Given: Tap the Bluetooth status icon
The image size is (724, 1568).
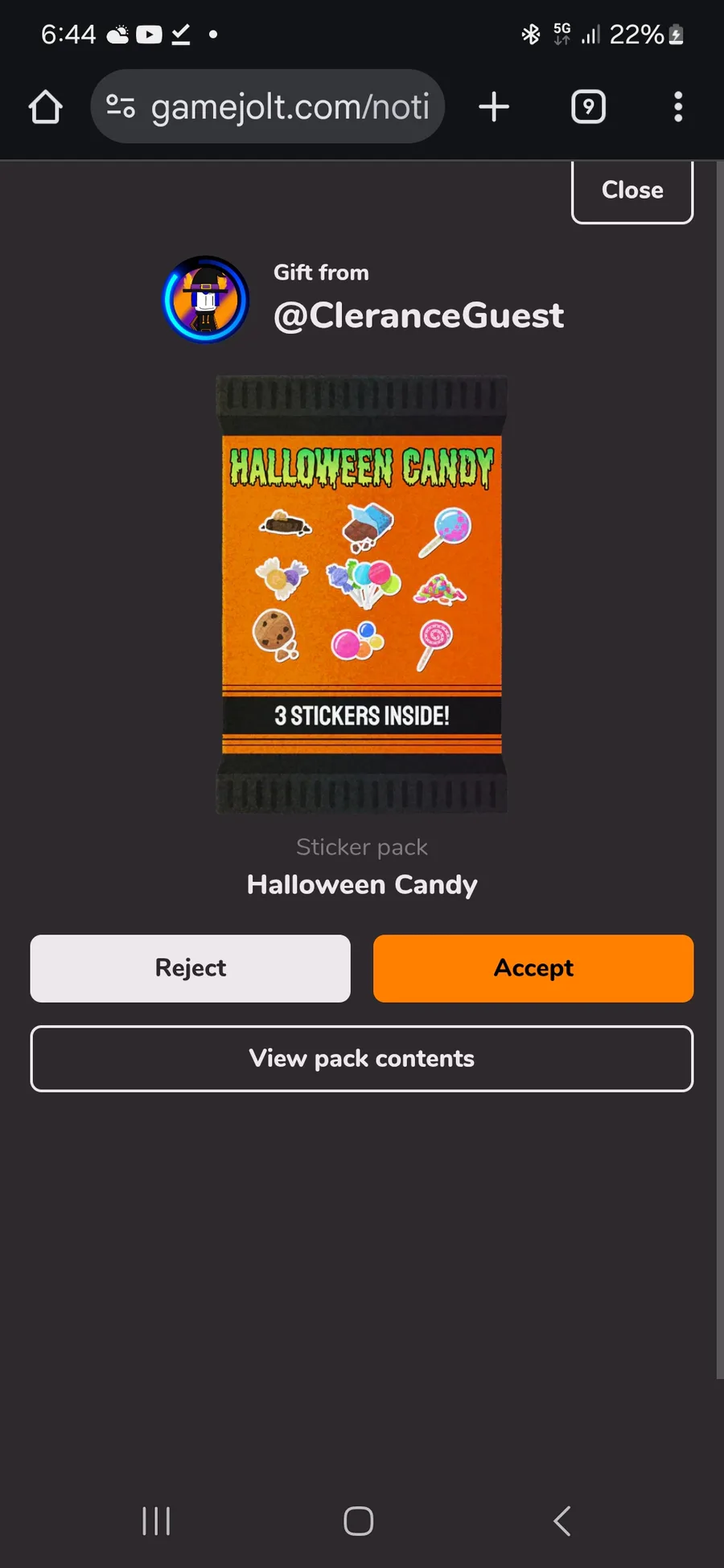Looking at the screenshot, I should (x=531, y=35).
